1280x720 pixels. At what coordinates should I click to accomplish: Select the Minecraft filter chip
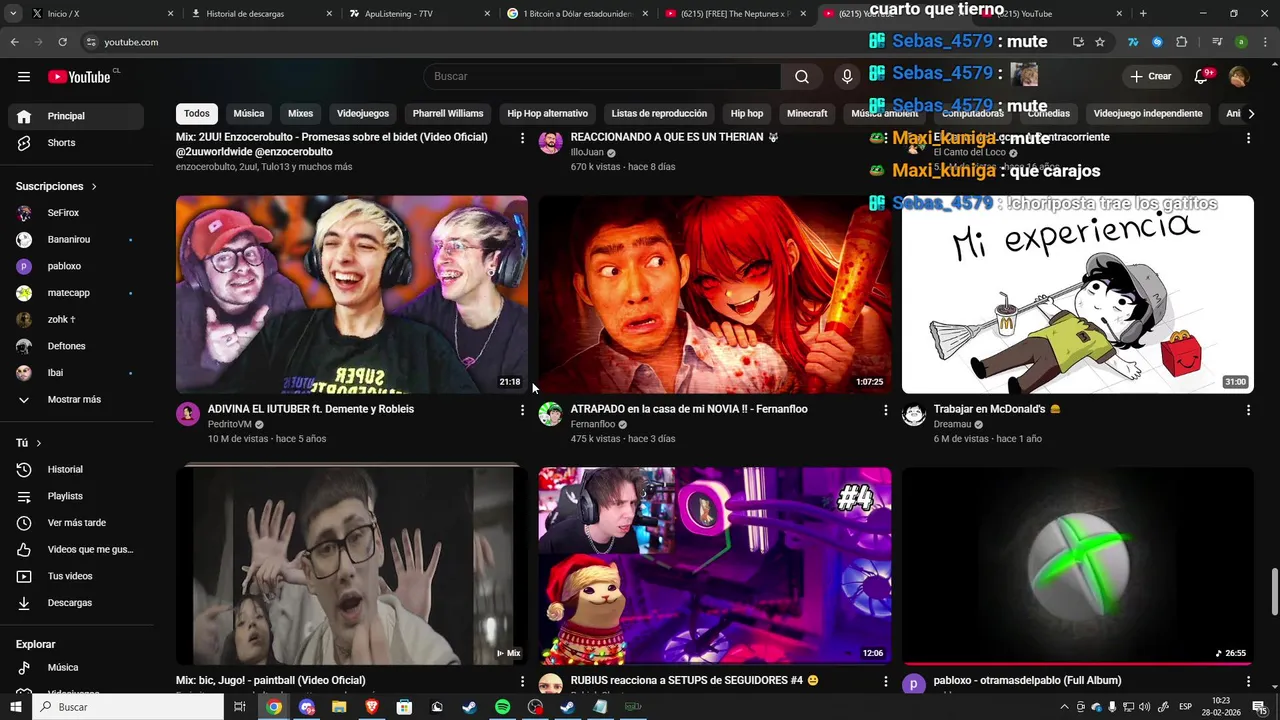click(807, 114)
